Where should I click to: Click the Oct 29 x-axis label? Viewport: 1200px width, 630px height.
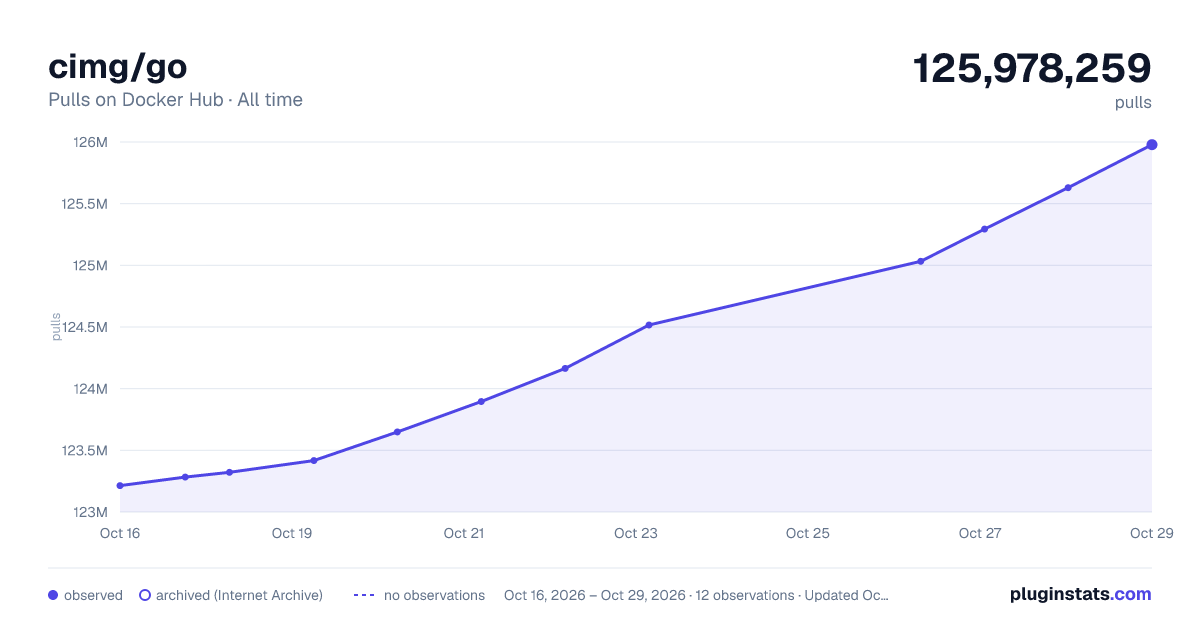click(1152, 533)
